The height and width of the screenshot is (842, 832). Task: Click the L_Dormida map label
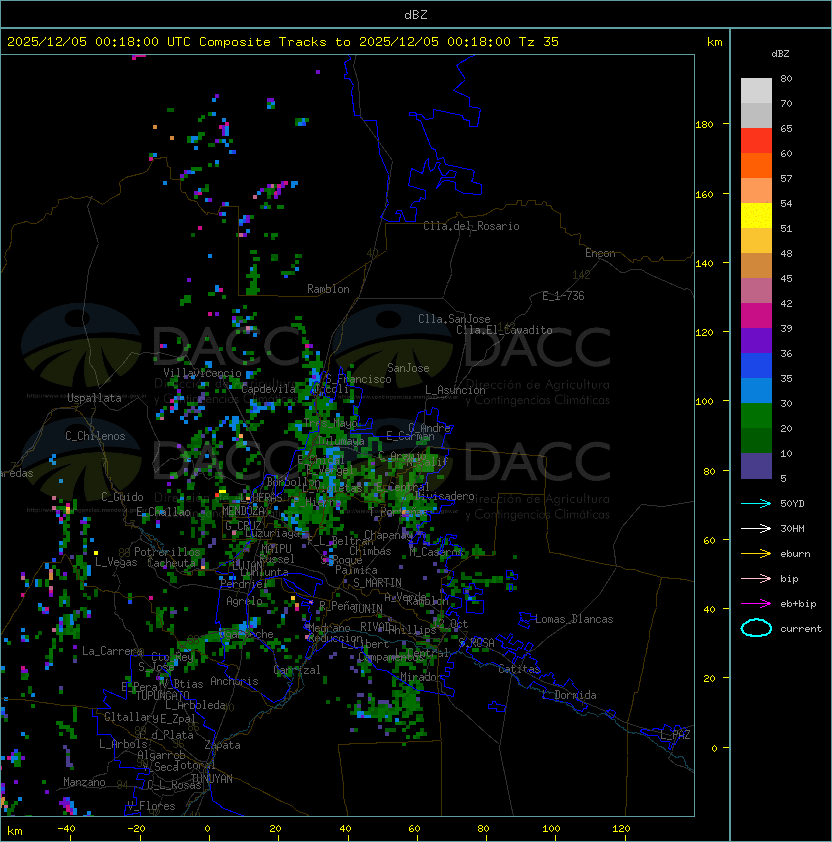point(569,695)
